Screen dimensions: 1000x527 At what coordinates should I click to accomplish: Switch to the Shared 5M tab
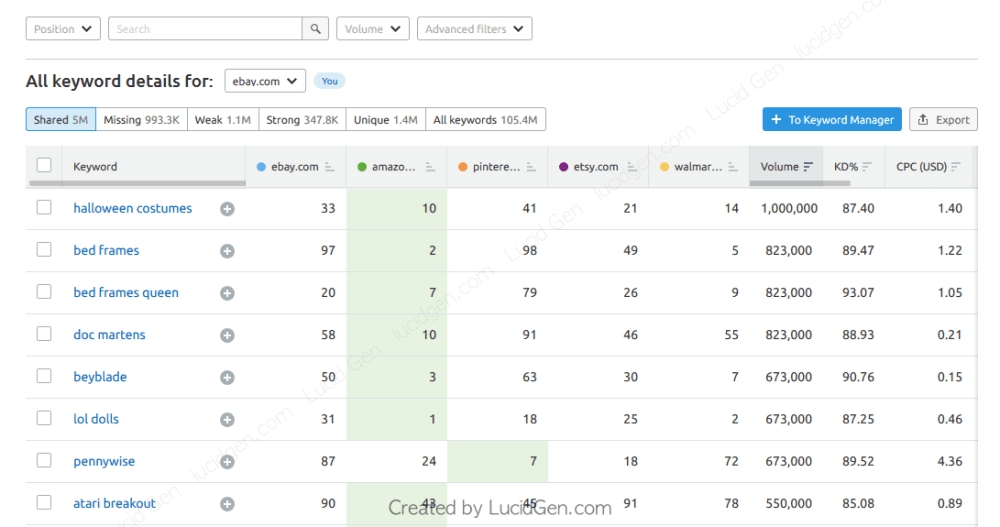click(61, 119)
